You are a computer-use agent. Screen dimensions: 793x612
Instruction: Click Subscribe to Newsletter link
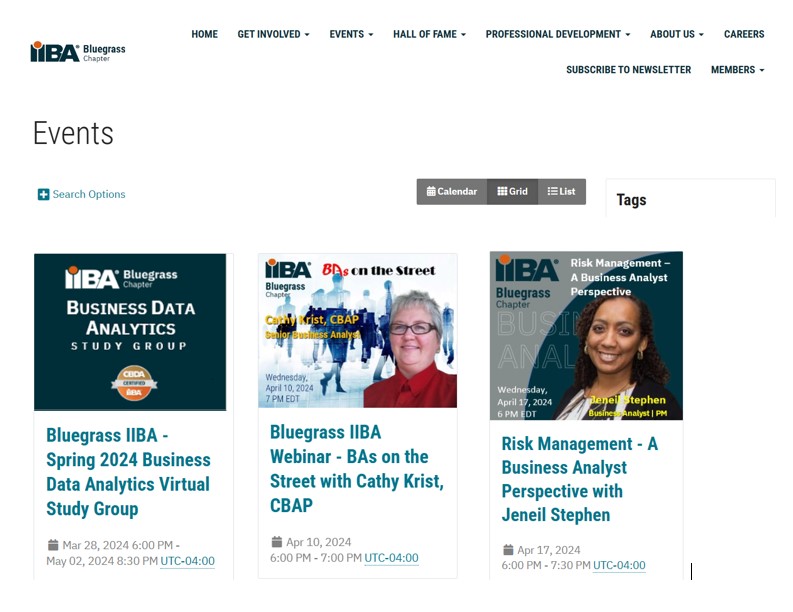628,70
